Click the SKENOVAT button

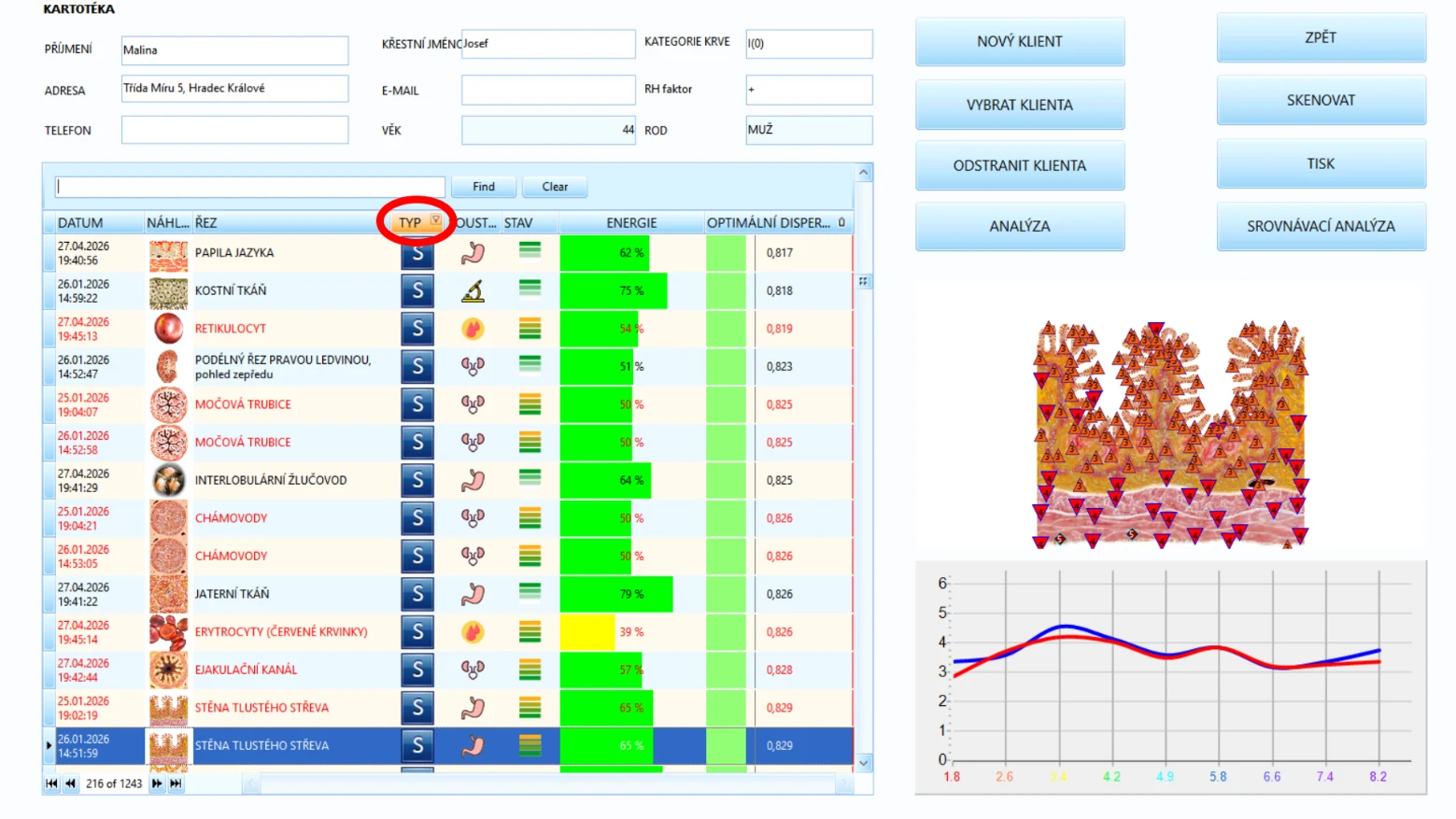click(x=1321, y=100)
